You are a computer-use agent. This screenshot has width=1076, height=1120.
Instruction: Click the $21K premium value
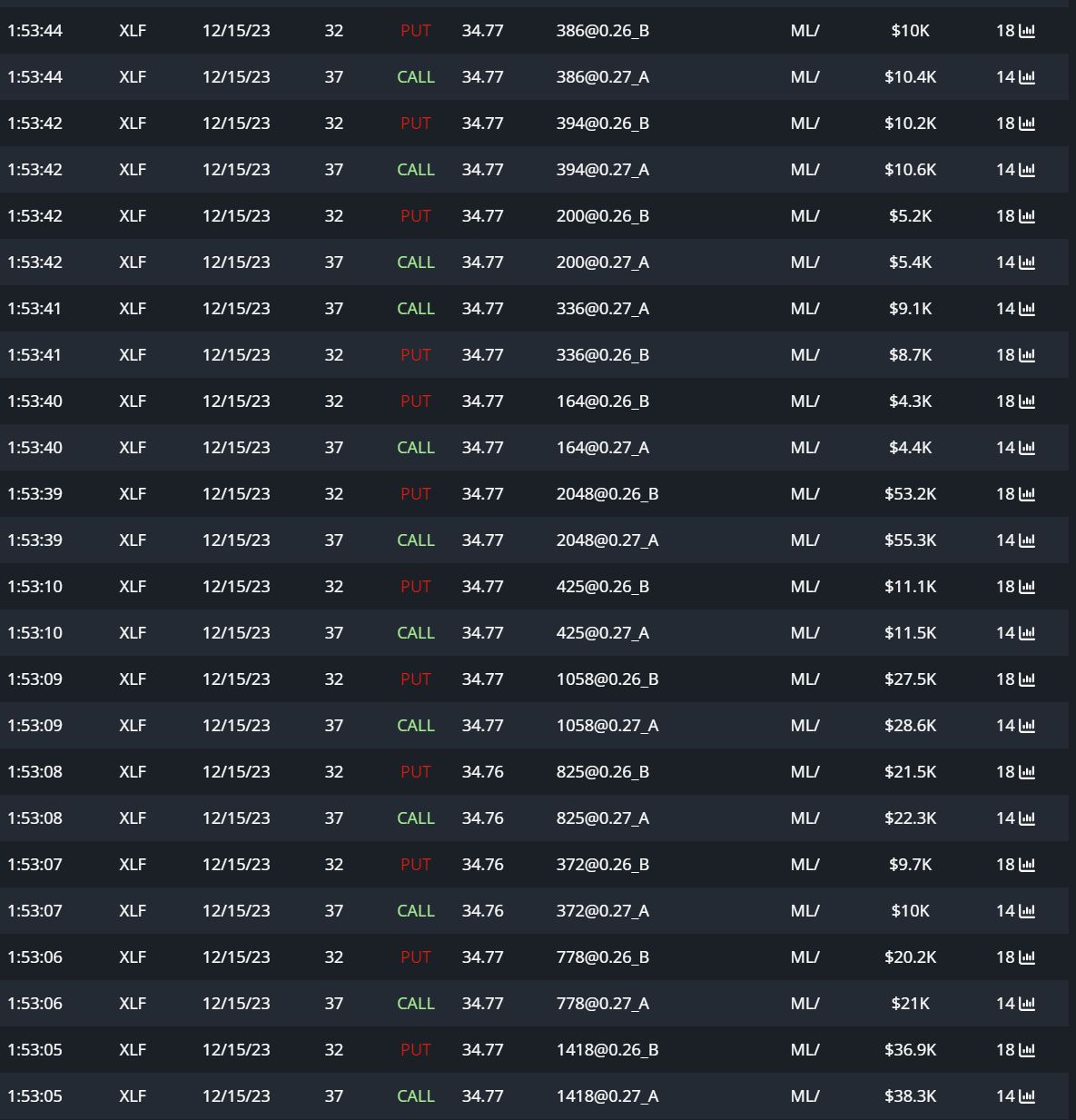pos(911,1004)
